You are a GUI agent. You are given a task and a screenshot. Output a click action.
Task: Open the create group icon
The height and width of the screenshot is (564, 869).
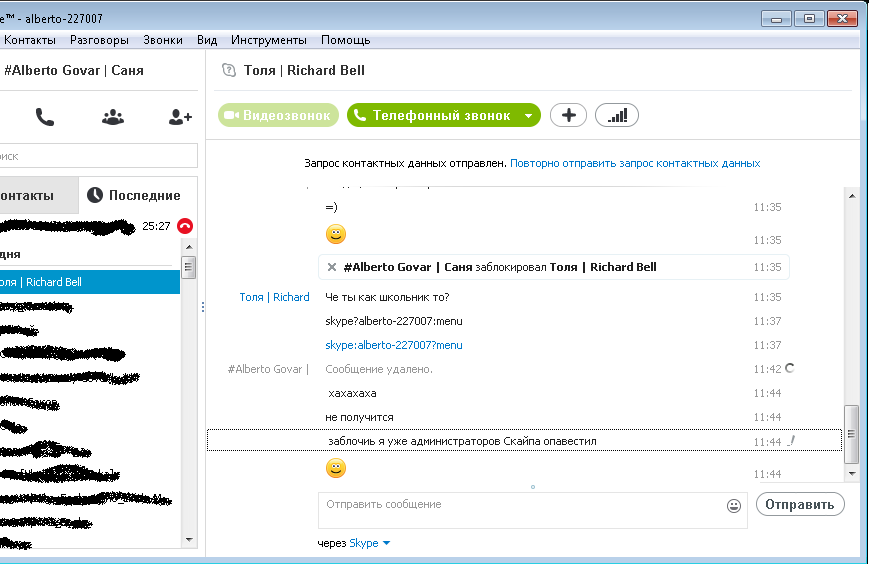click(113, 117)
